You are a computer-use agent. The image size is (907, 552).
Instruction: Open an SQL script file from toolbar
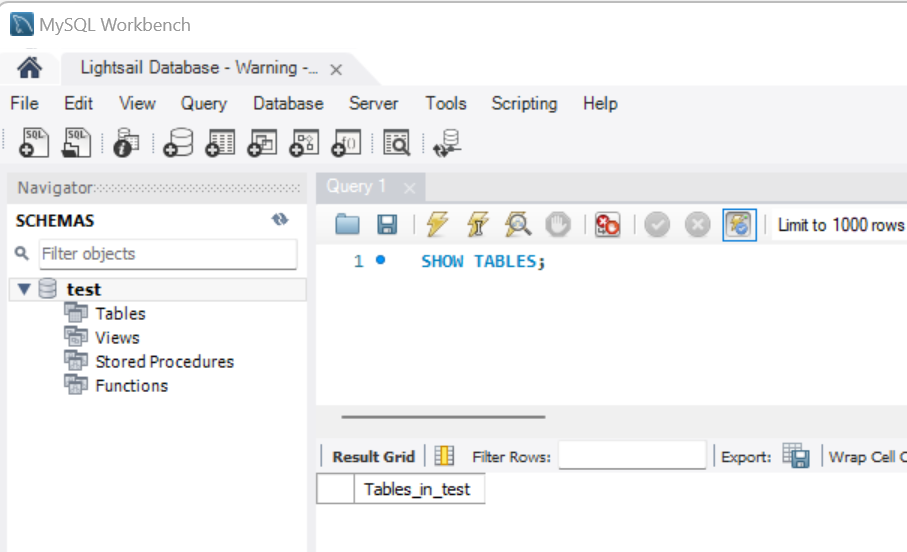[x=76, y=142]
